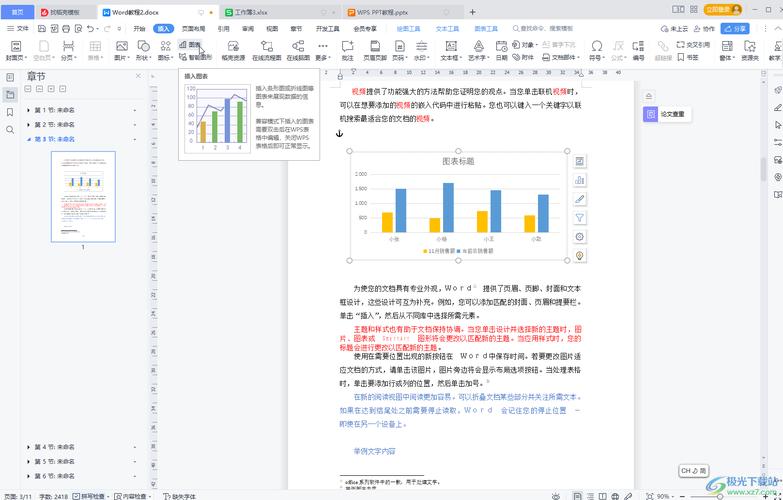Collapse section 3 (第 3 节) tree node
This screenshot has width=783, height=500.
pyautogui.click(x=28, y=139)
